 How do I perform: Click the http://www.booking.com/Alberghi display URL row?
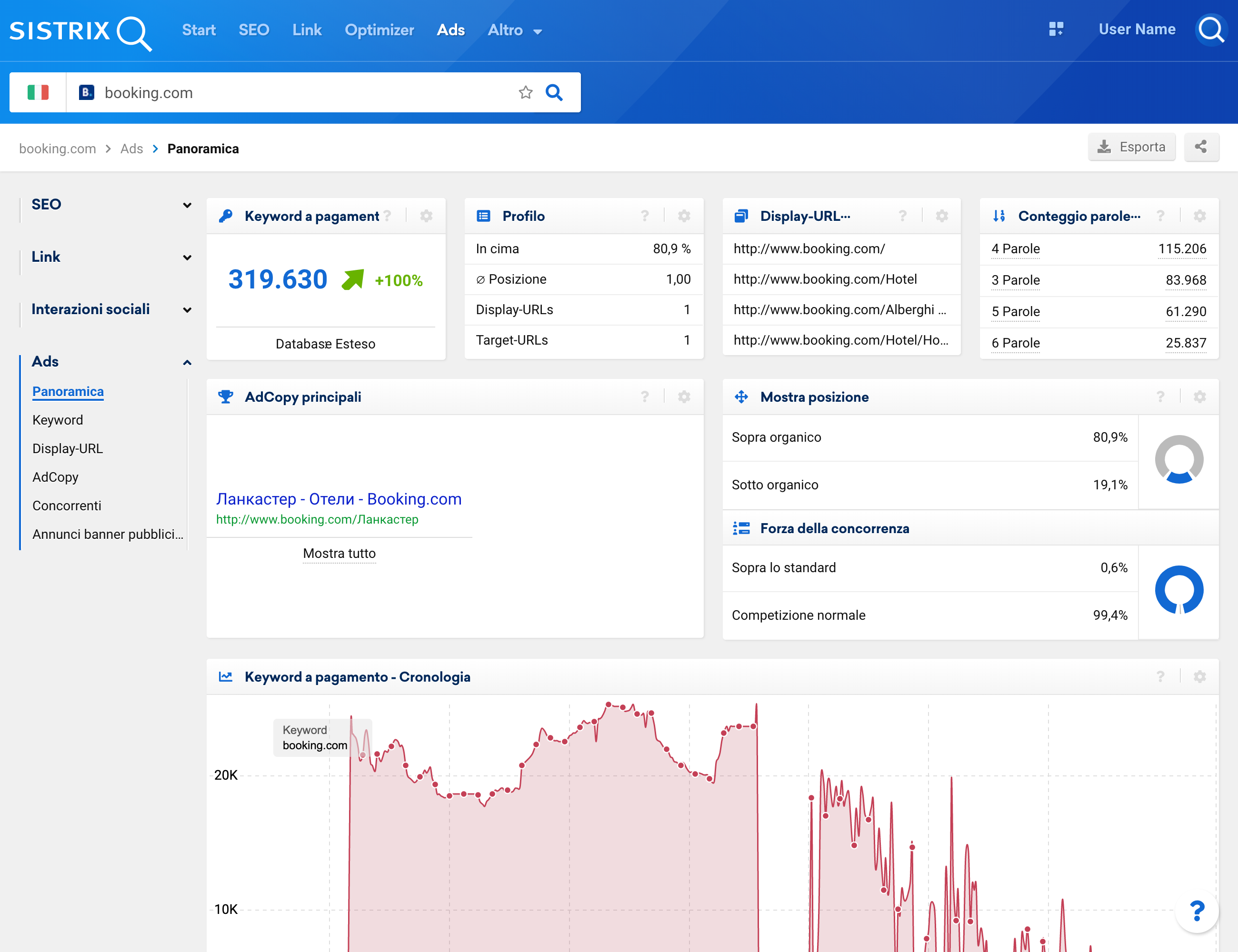[x=841, y=310]
